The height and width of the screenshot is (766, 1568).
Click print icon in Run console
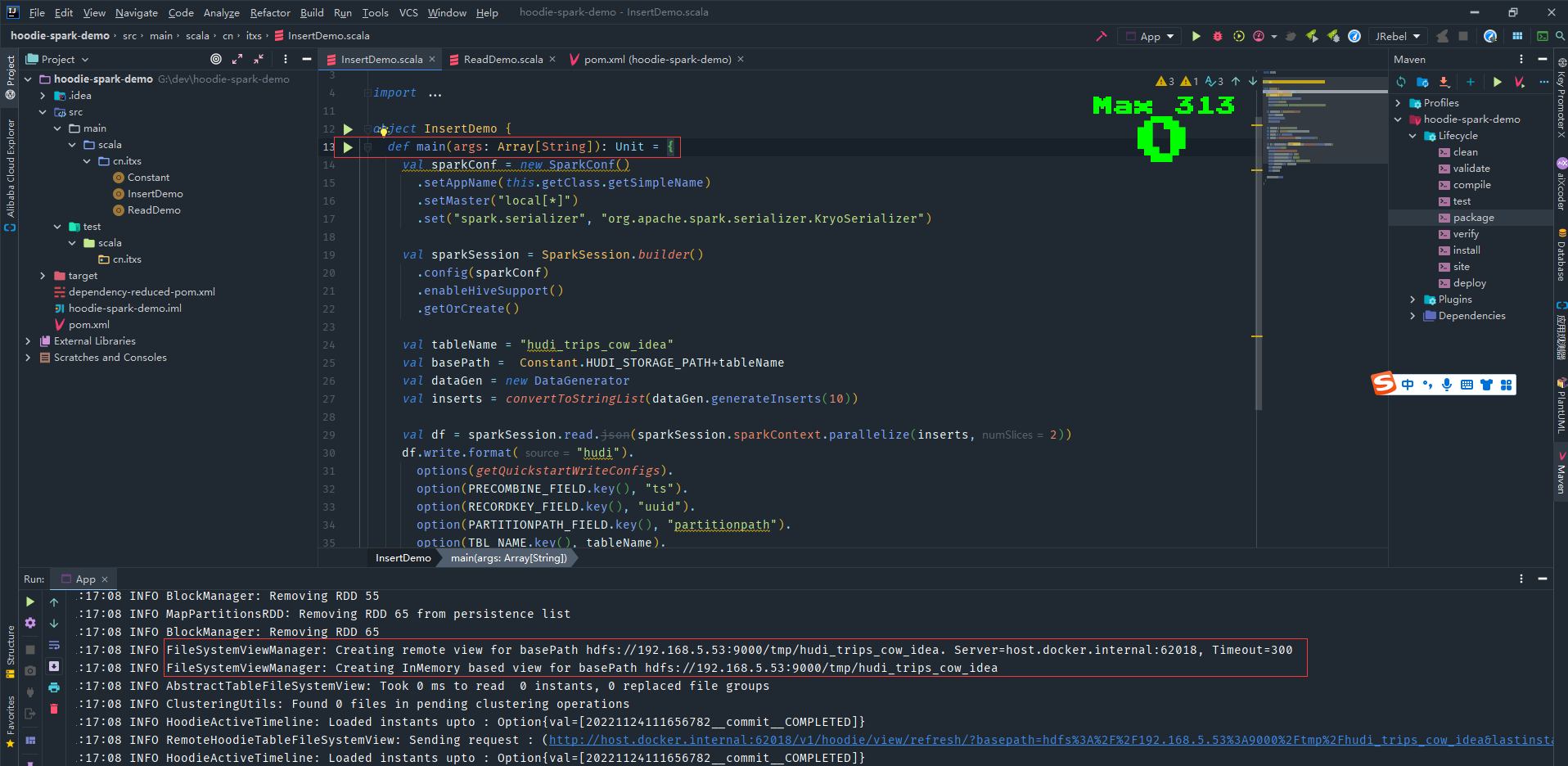(54, 687)
